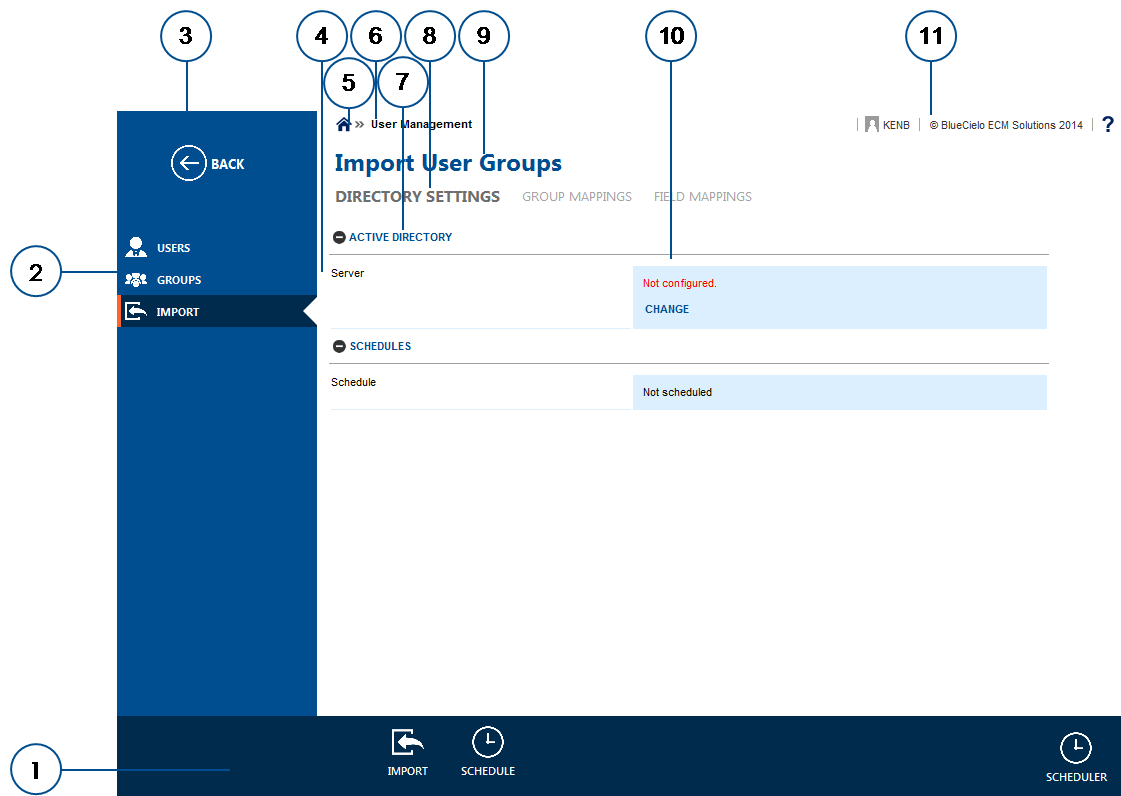
Task: Open the Scheduler from the bottom-right icon
Action: 1076,747
